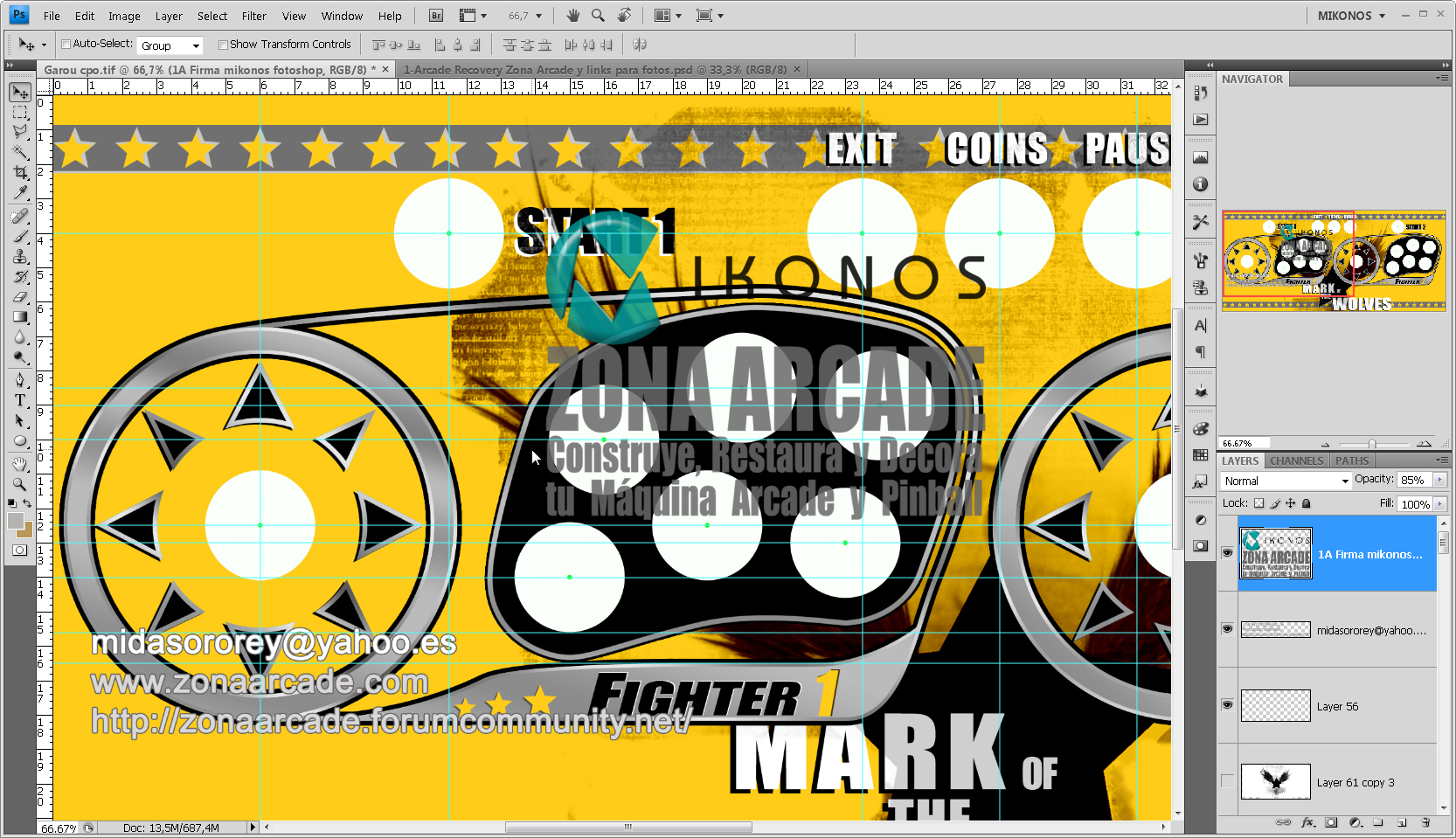
Task: Select the Magic Wand tool
Action: [x=20, y=152]
